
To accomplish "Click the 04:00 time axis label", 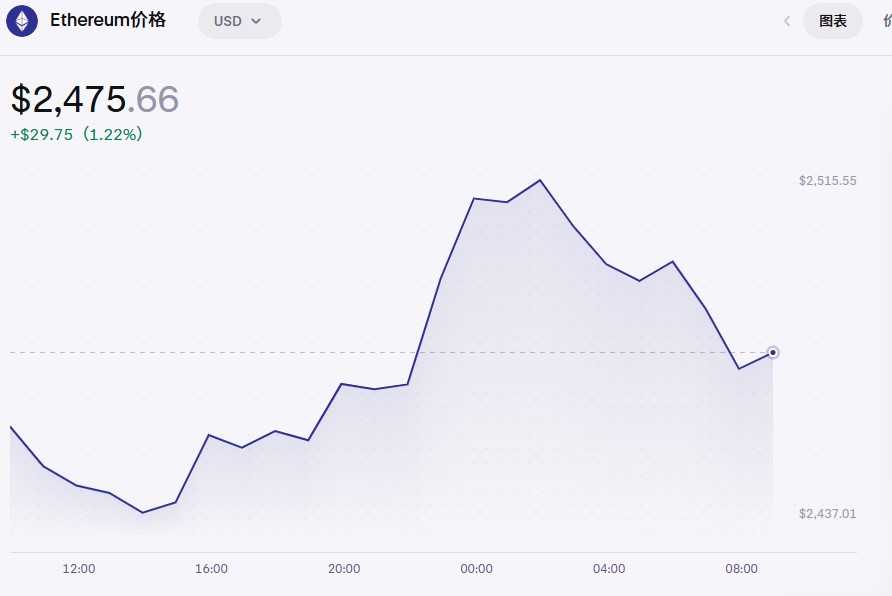I will pyautogui.click(x=609, y=569).
